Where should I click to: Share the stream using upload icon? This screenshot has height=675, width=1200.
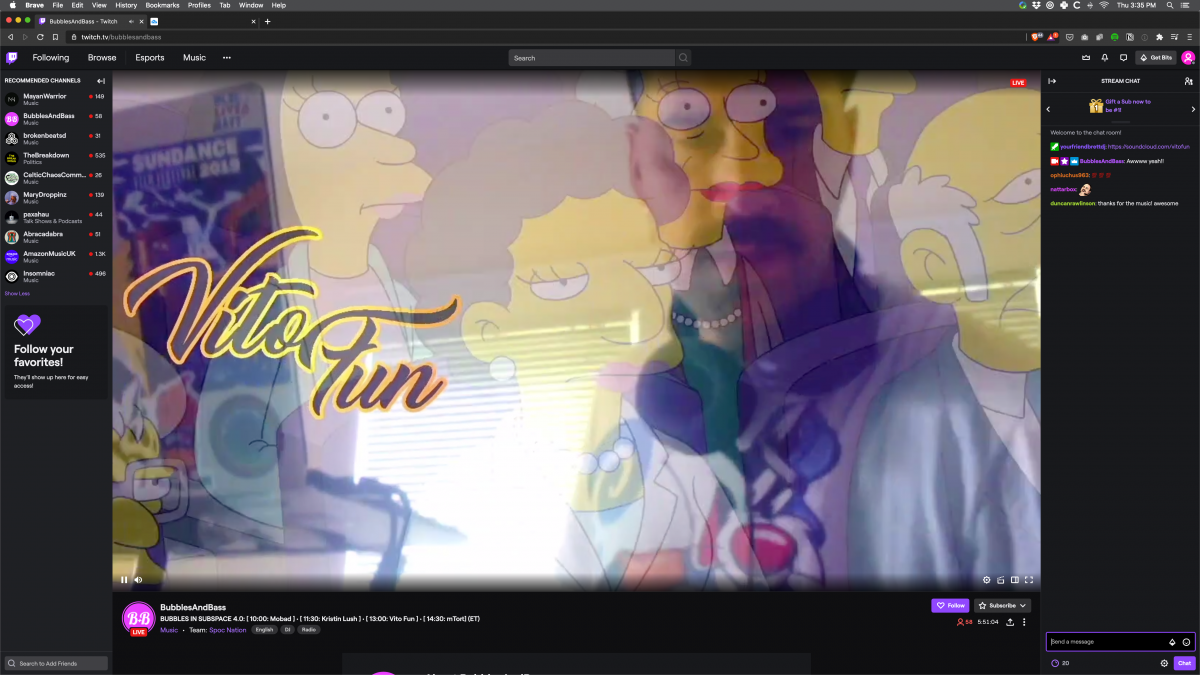pos(1010,622)
